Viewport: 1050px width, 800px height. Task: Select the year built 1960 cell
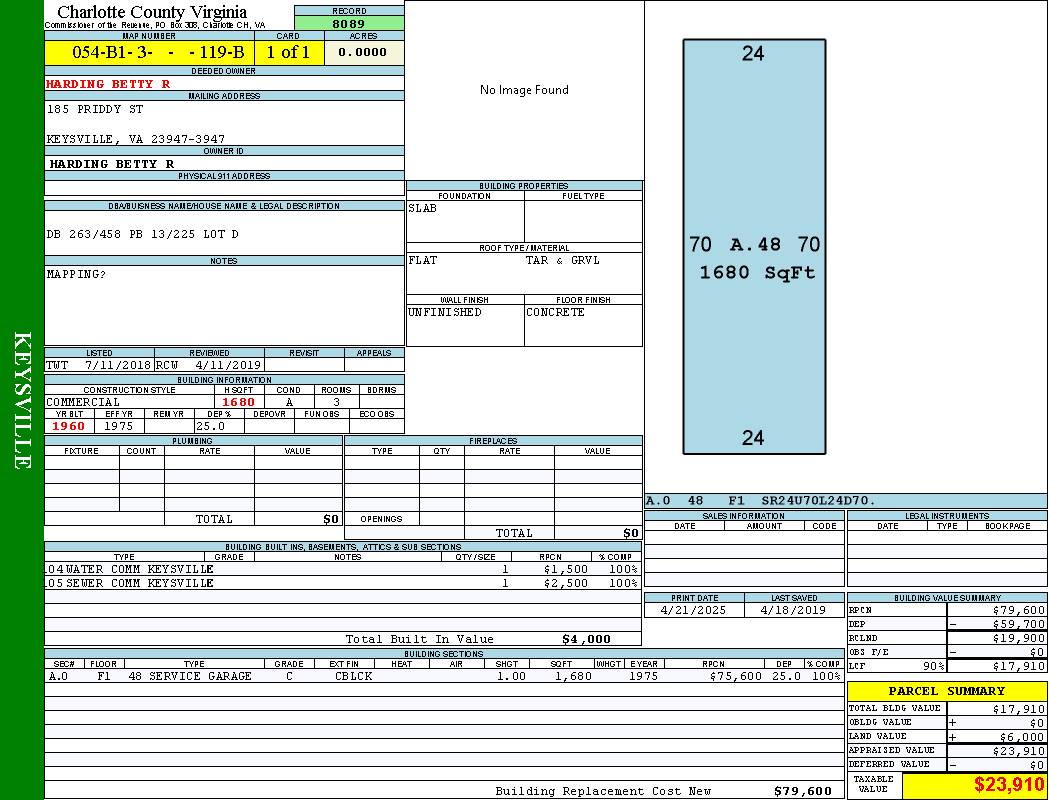click(69, 426)
